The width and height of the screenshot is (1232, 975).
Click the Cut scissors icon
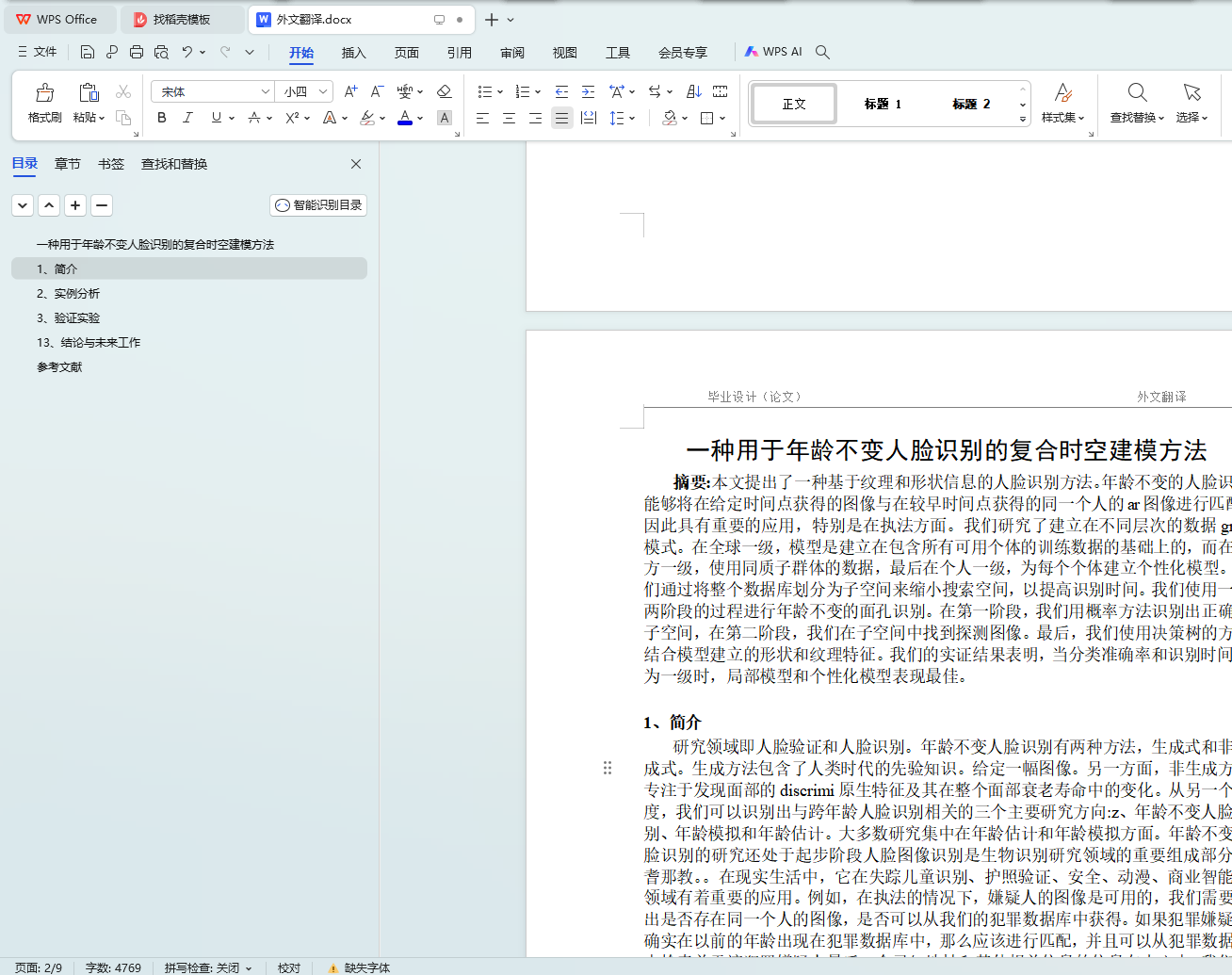pyautogui.click(x=123, y=91)
